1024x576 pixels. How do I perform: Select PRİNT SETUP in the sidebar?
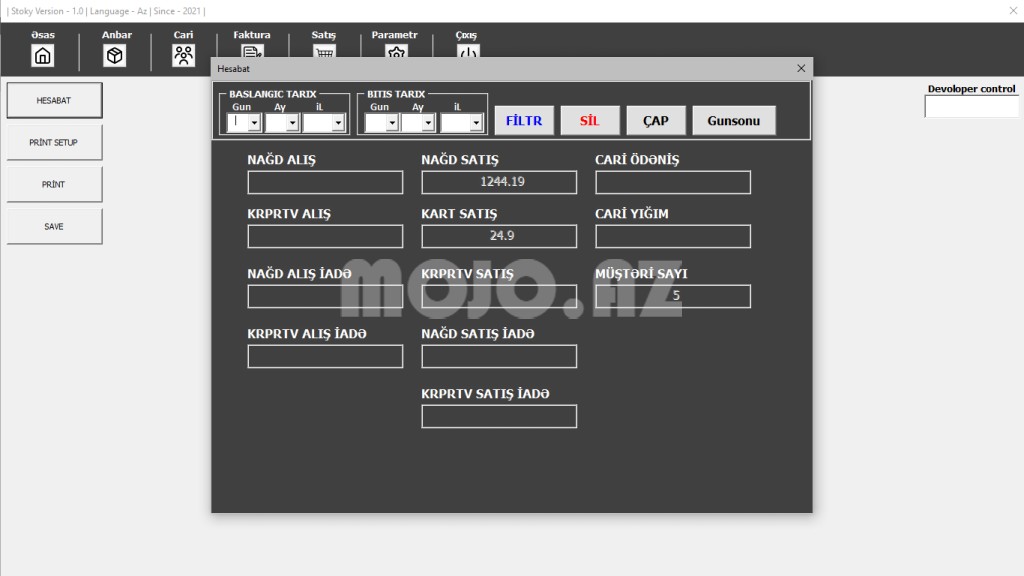[54, 142]
